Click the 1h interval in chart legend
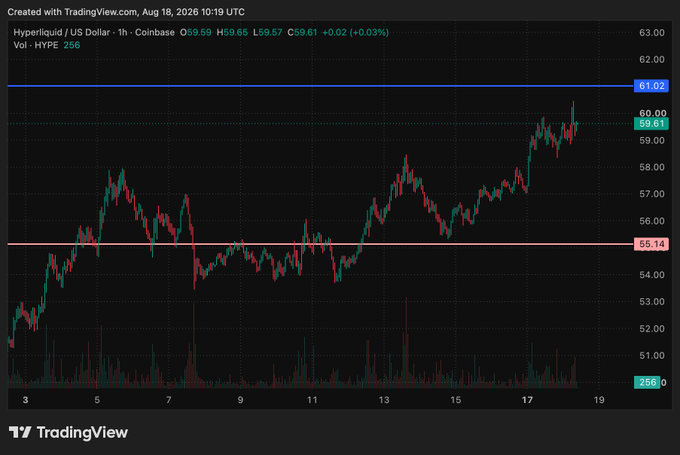680x455 pixels. click(123, 33)
